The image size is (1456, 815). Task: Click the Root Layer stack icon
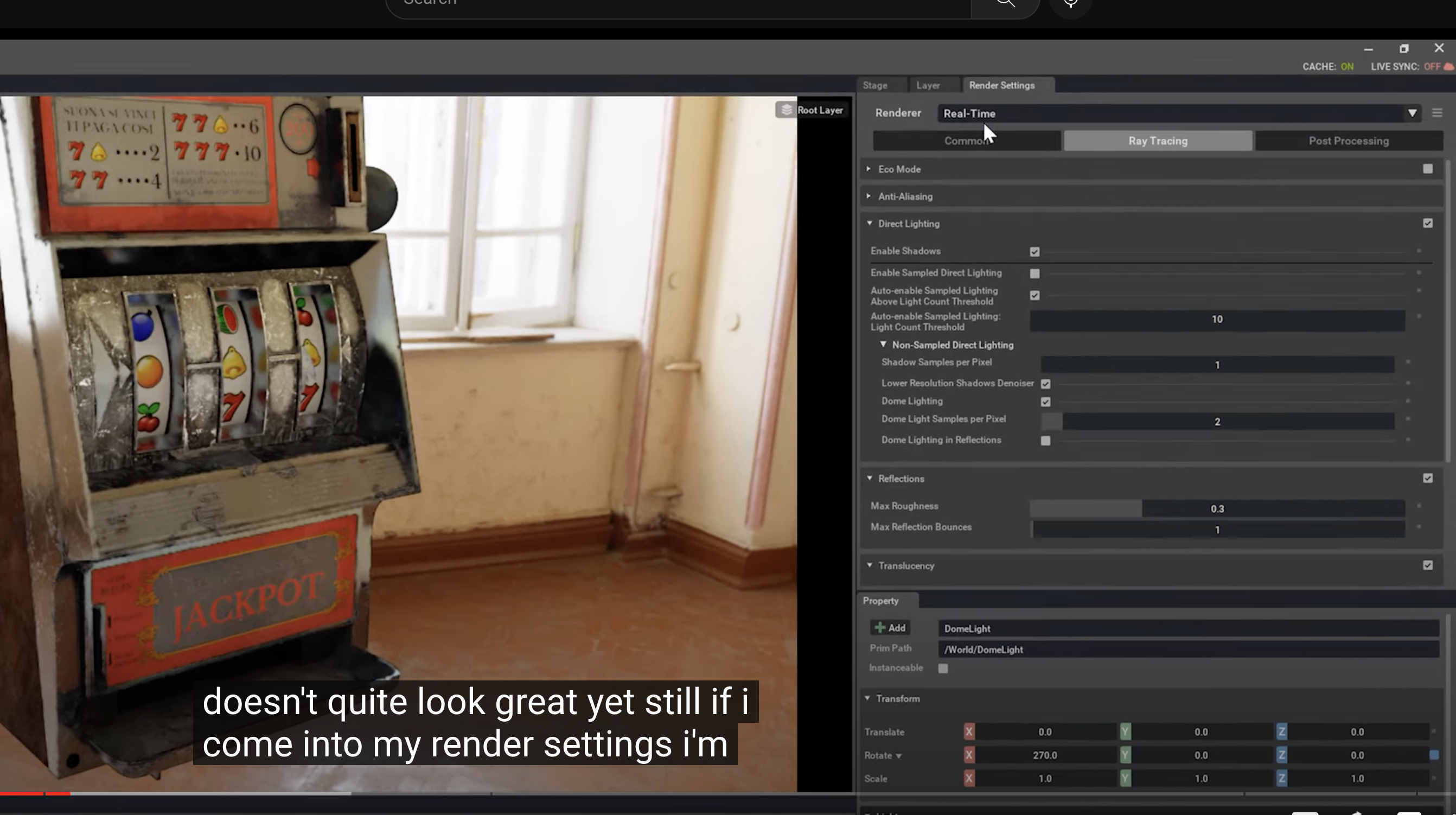point(786,110)
